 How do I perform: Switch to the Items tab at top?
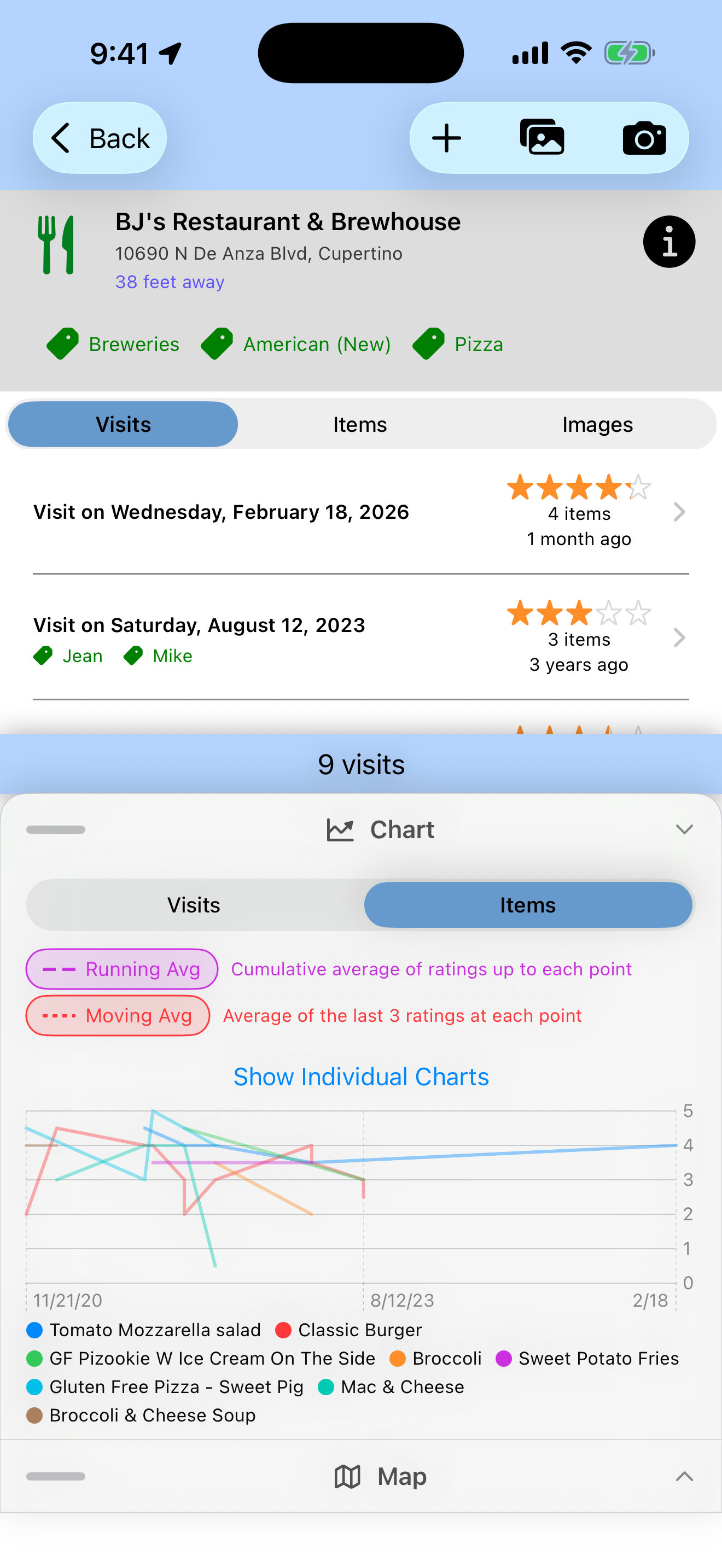pos(360,424)
